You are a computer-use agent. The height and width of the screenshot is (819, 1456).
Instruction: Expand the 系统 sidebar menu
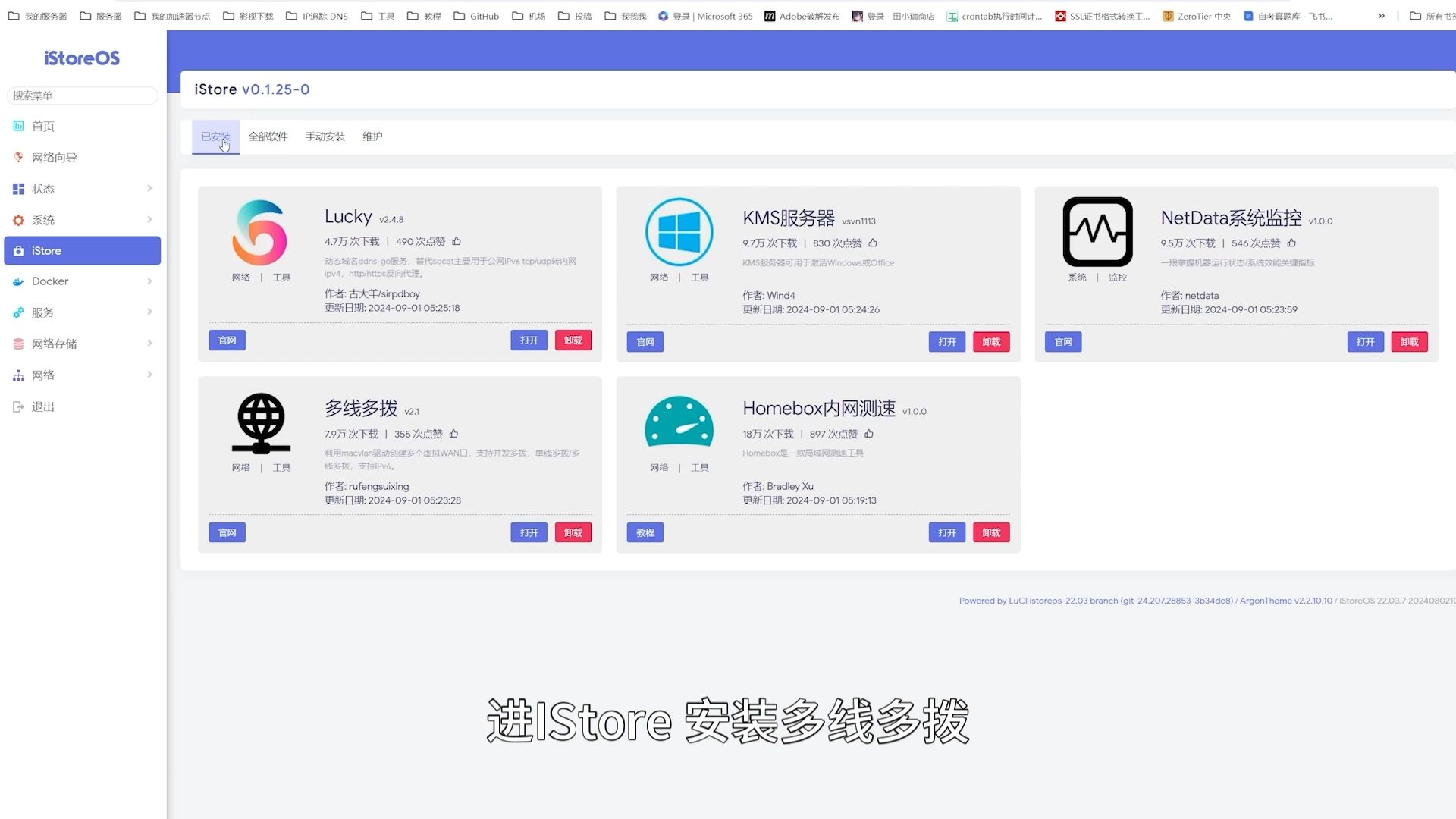pos(149,219)
